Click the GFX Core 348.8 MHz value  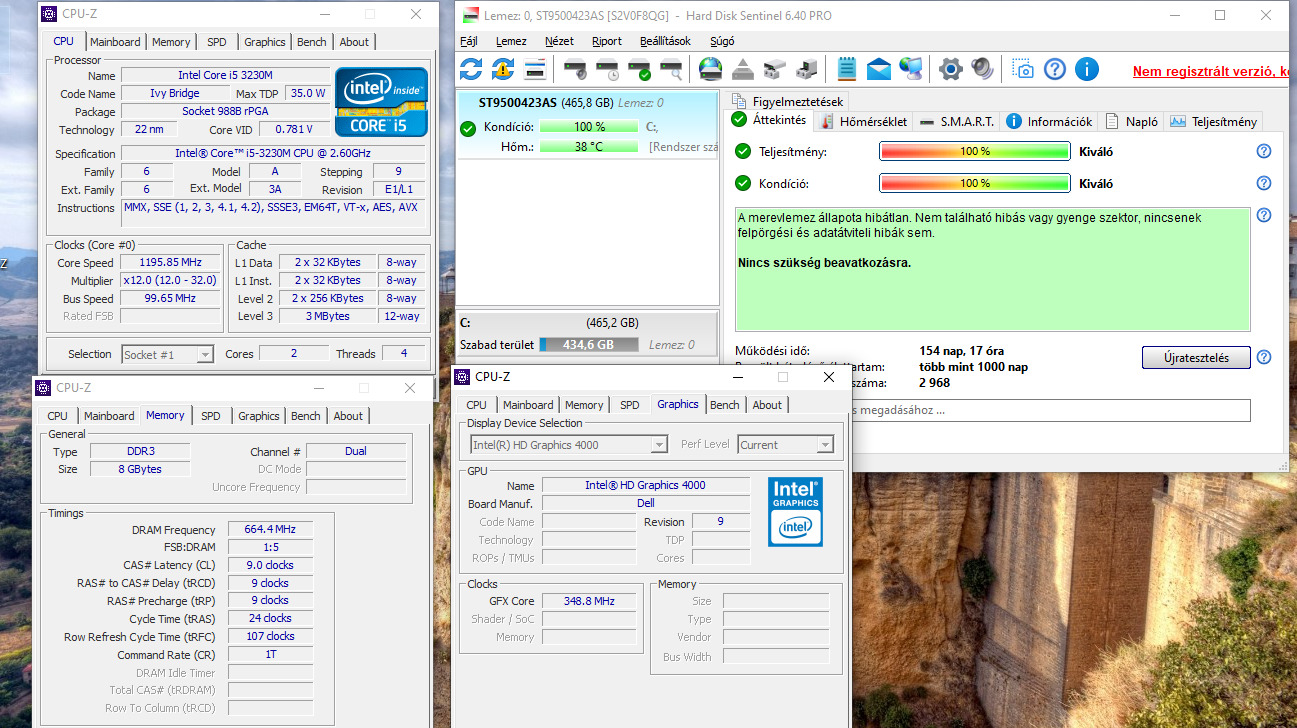point(589,601)
